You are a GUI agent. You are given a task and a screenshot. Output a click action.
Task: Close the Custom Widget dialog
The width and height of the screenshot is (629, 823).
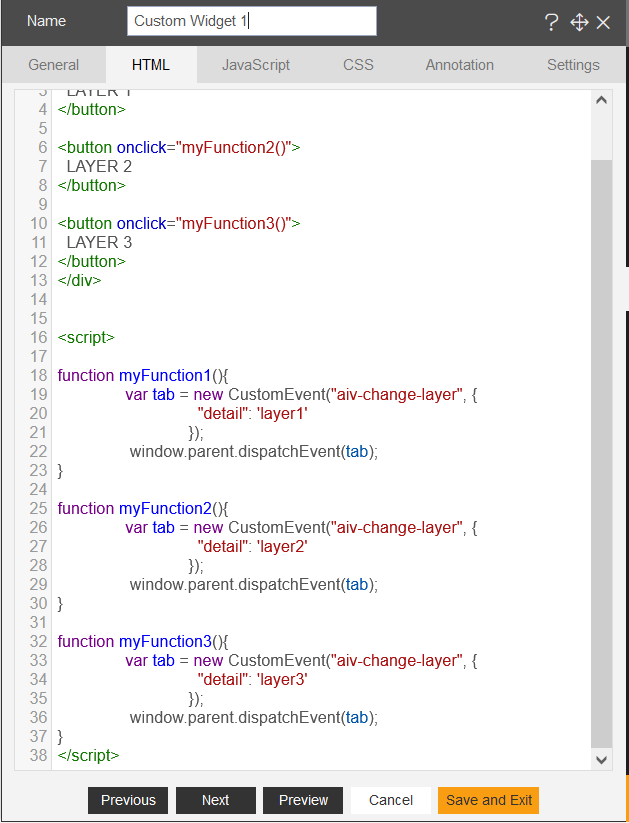pyautogui.click(x=603, y=22)
